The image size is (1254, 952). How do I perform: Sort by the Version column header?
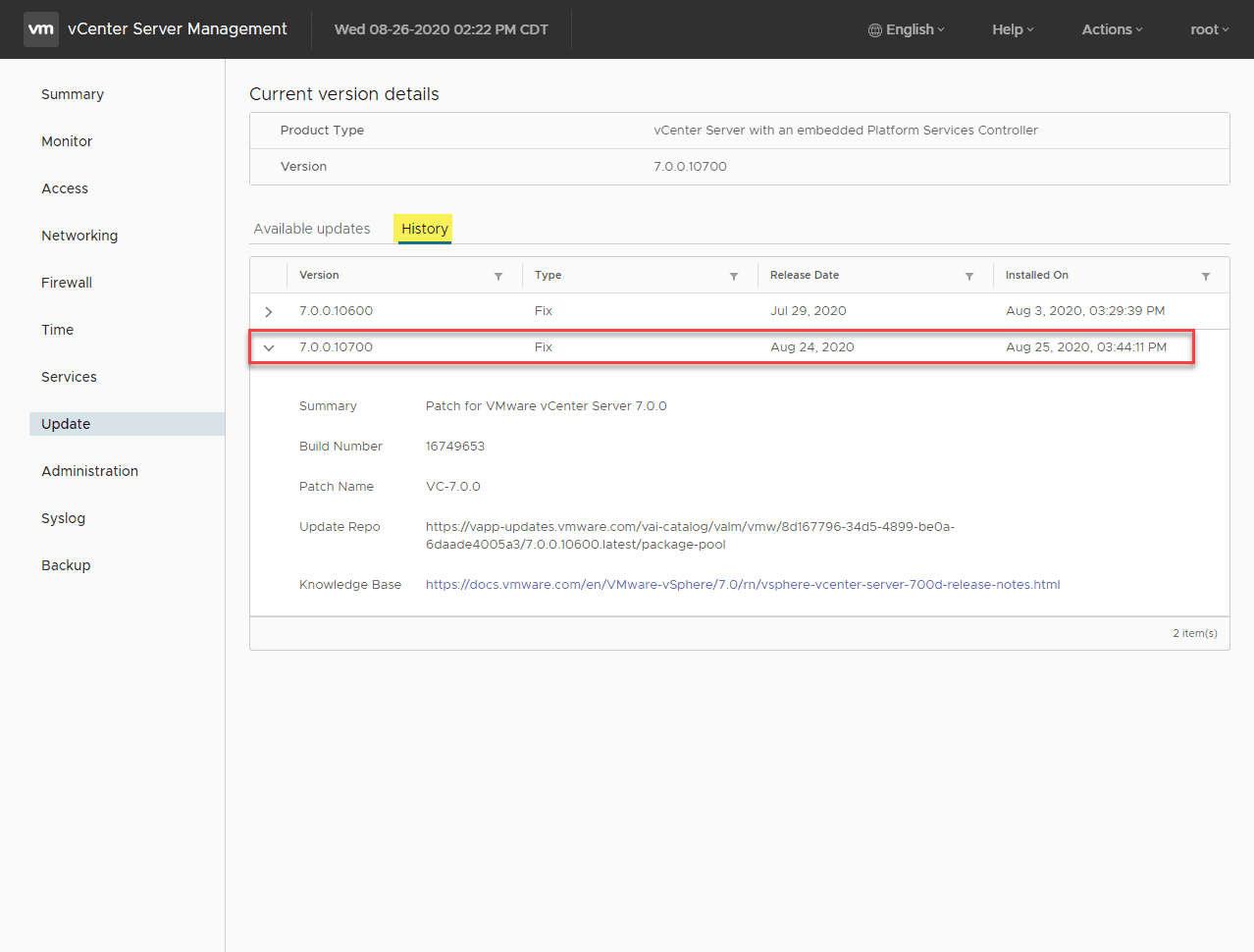pyautogui.click(x=320, y=276)
